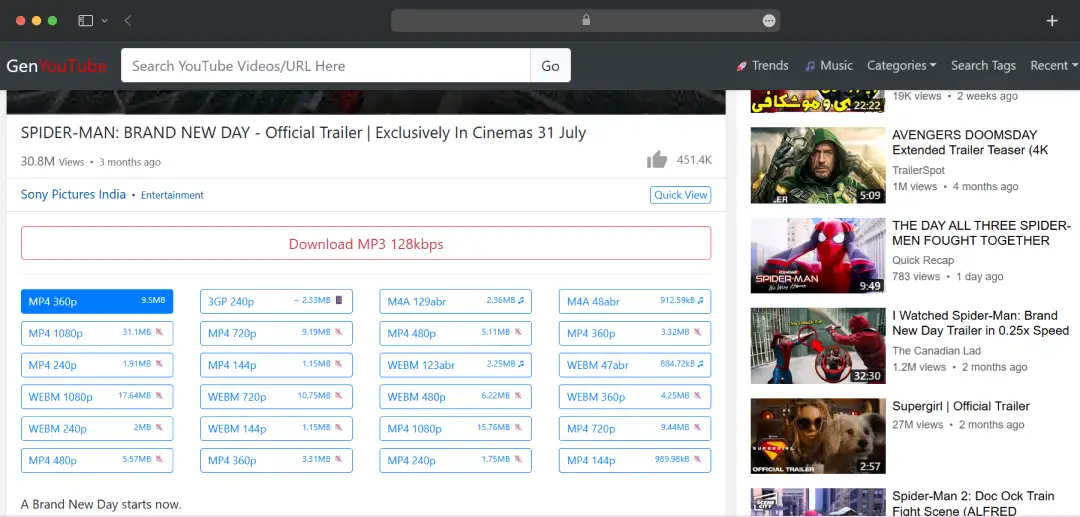
Task: Open a new tab with plus icon
Action: [1052, 21]
